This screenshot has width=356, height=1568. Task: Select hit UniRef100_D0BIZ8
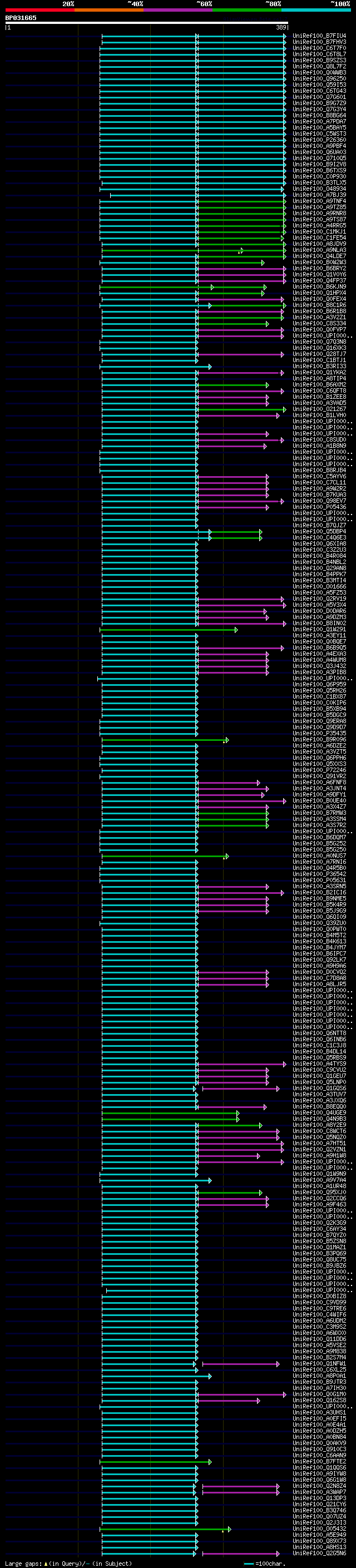319,1297
